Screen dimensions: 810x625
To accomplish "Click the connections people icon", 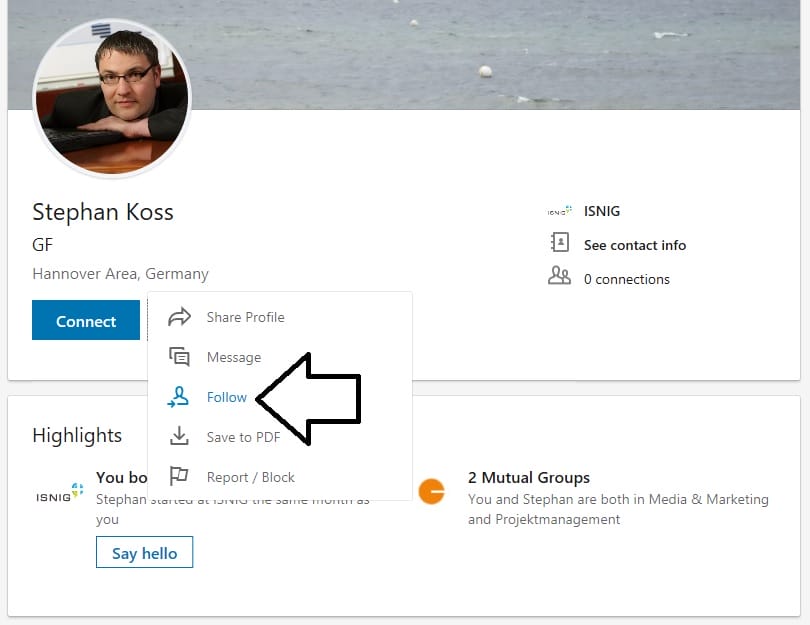I will [x=560, y=278].
